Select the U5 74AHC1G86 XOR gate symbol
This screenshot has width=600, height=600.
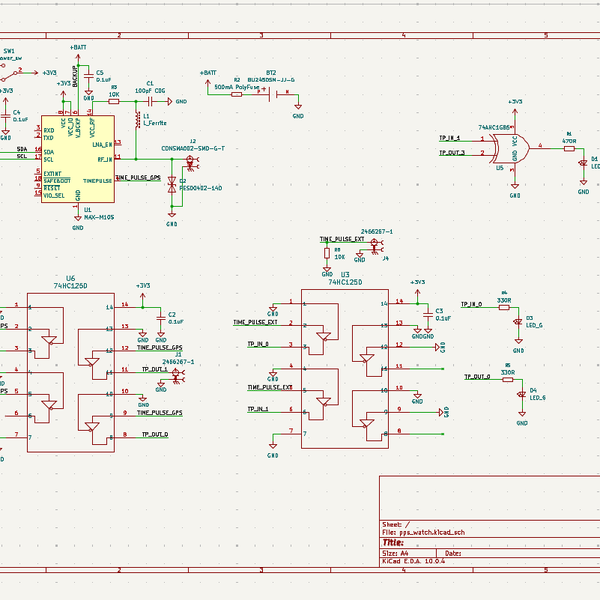(512, 148)
